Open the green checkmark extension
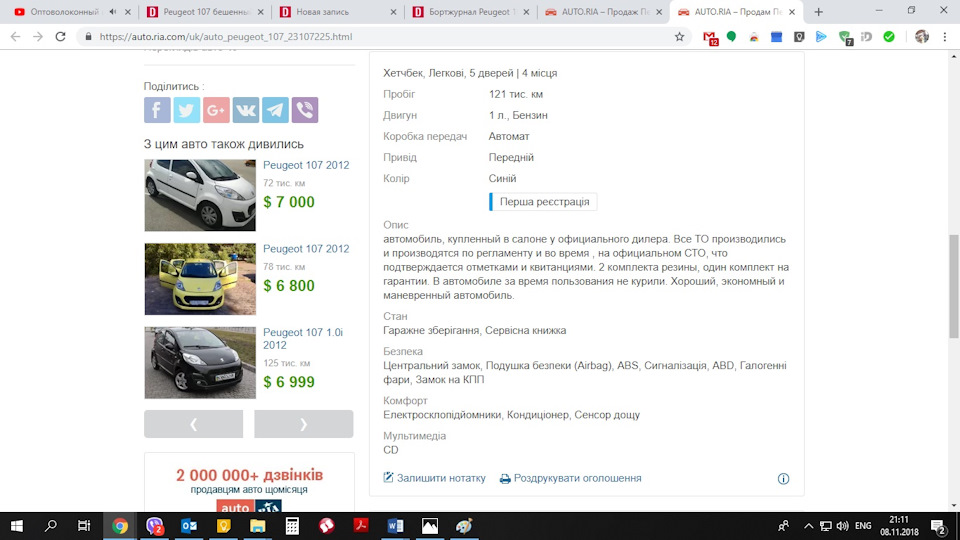Image resolution: width=960 pixels, height=540 pixels. (x=889, y=37)
